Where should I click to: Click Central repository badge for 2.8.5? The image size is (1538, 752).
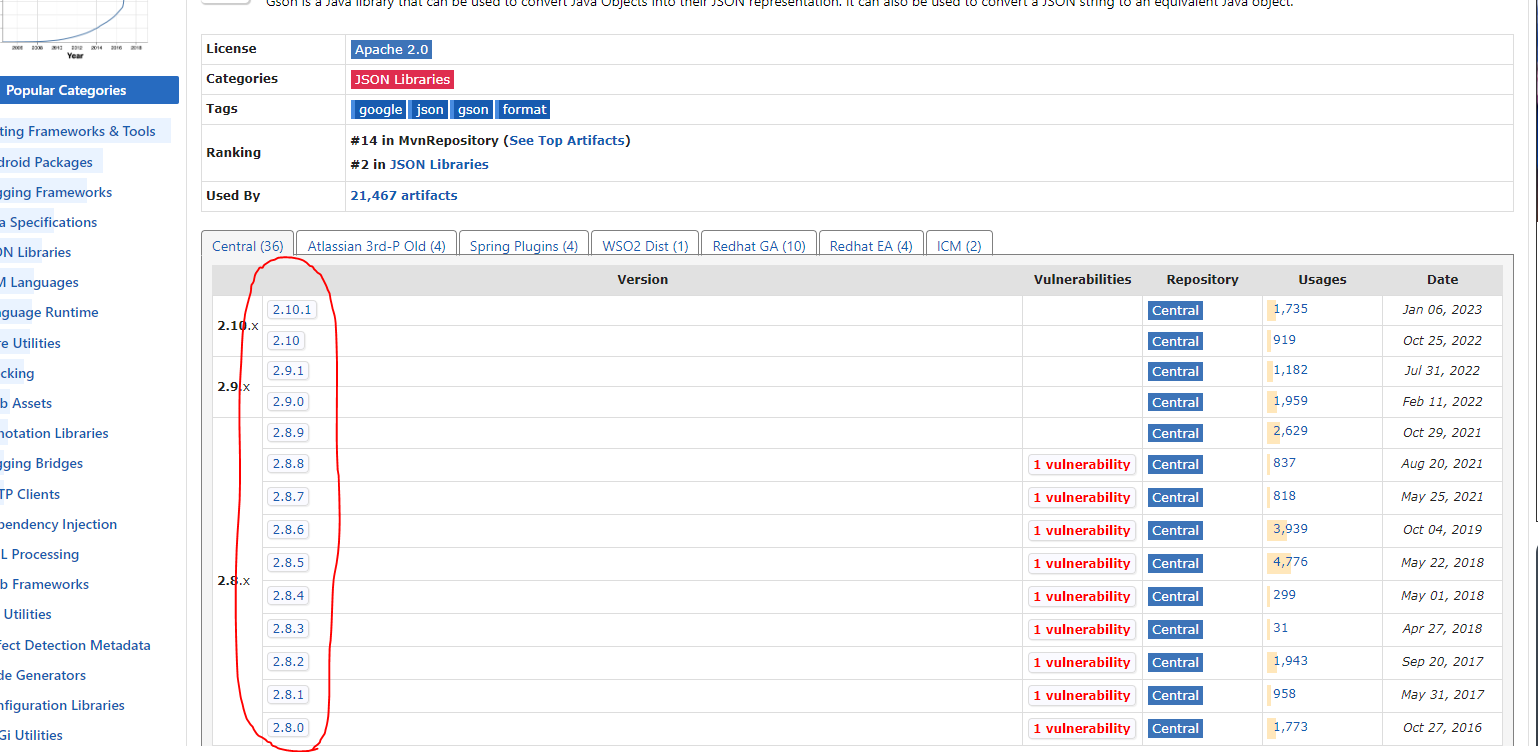coord(1175,563)
